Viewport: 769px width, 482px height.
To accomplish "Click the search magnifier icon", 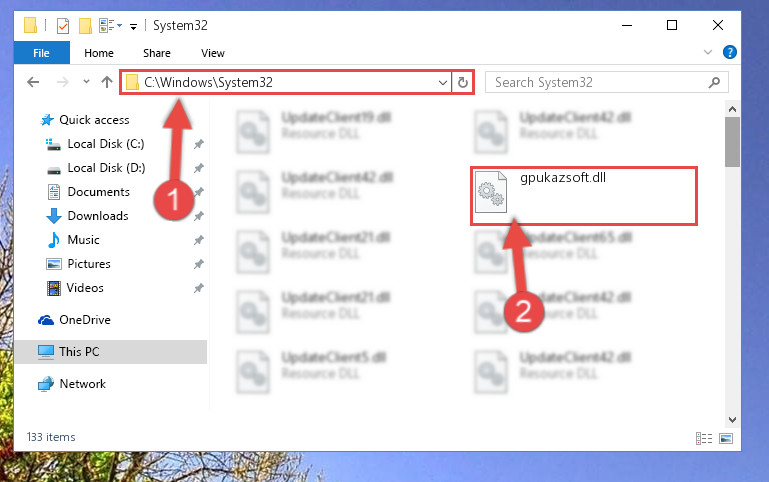I will [x=714, y=82].
